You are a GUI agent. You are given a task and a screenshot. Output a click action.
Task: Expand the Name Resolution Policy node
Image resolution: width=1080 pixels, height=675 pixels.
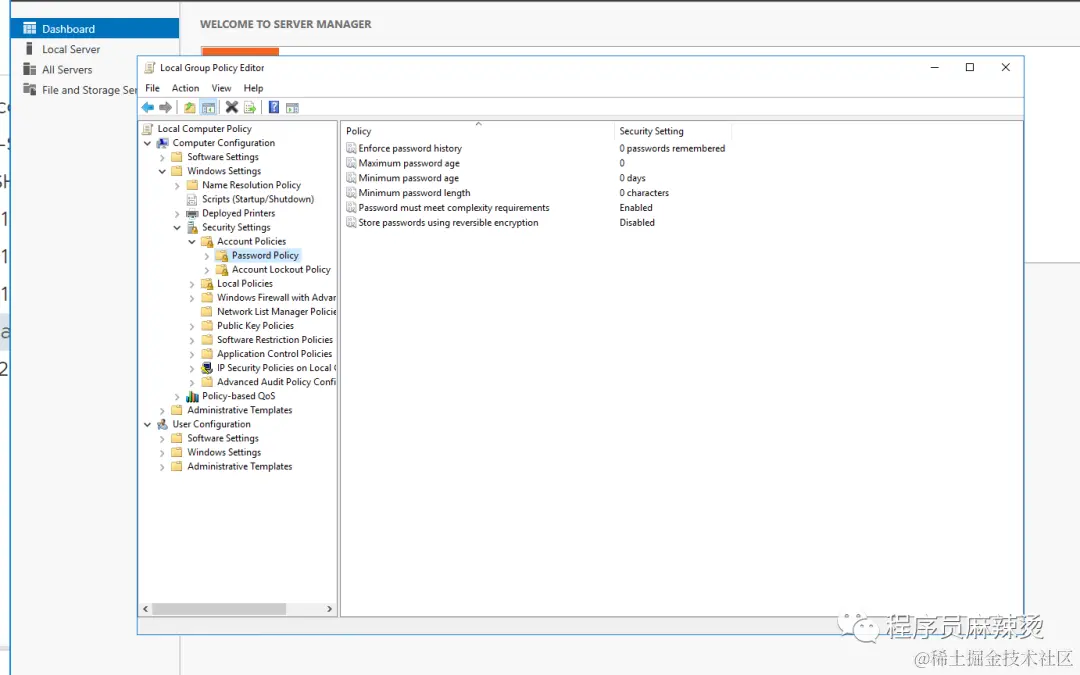tap(177, 185)
